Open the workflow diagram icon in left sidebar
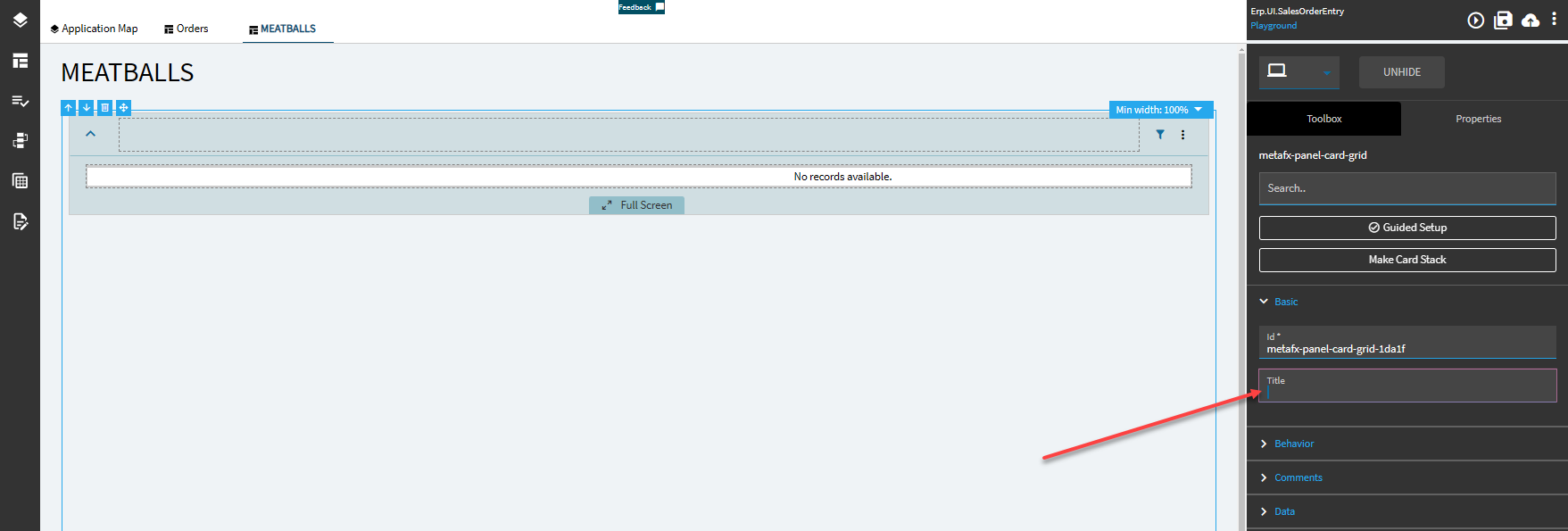Image resolution: width=1568 pixels, height=531 pixels. (20, 140)
